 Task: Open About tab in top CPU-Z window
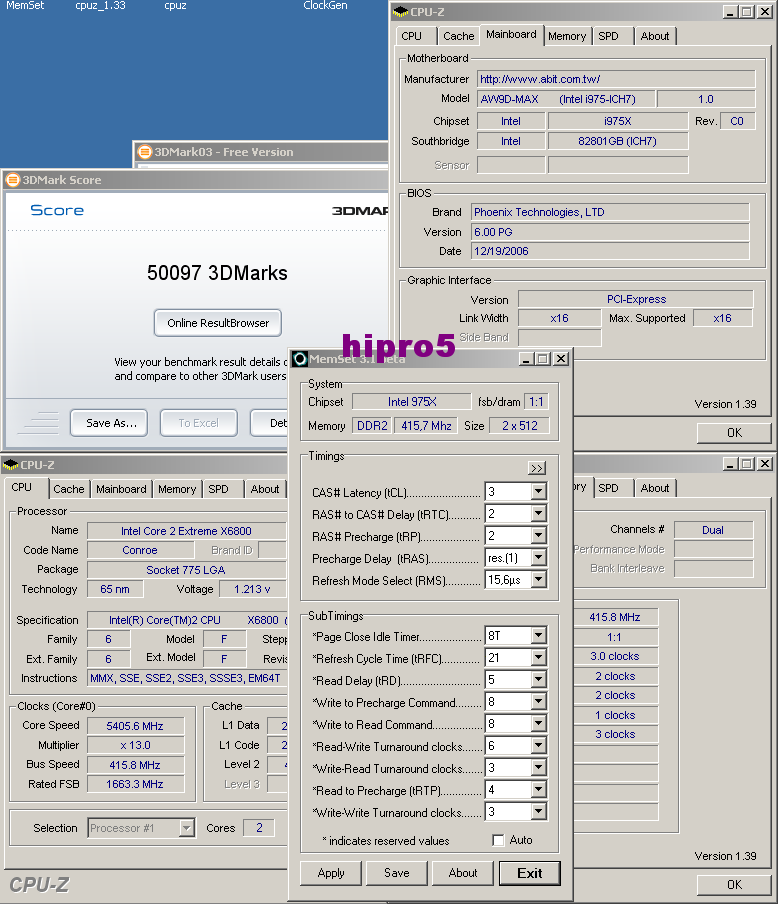655,36
